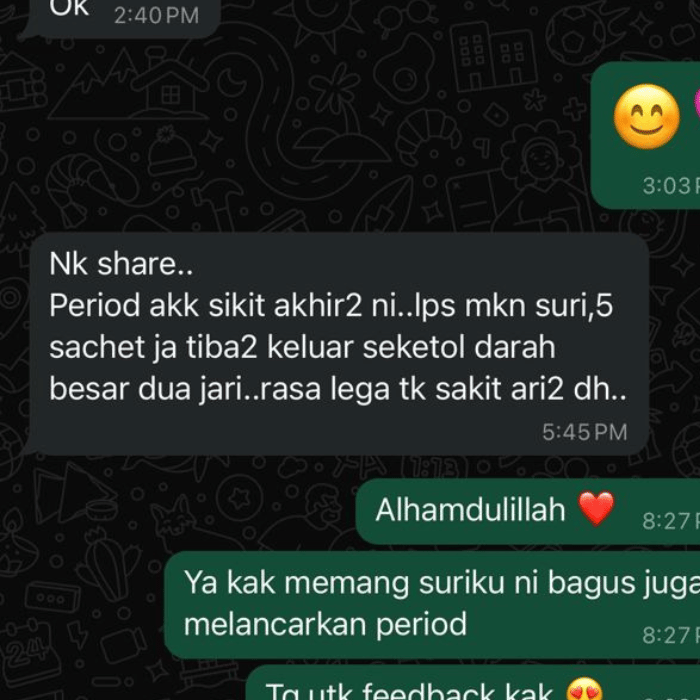Tap the heart-eyes emoji in feedback message
This screenshot has height=700, width=700.
click(x=584, y=689)
